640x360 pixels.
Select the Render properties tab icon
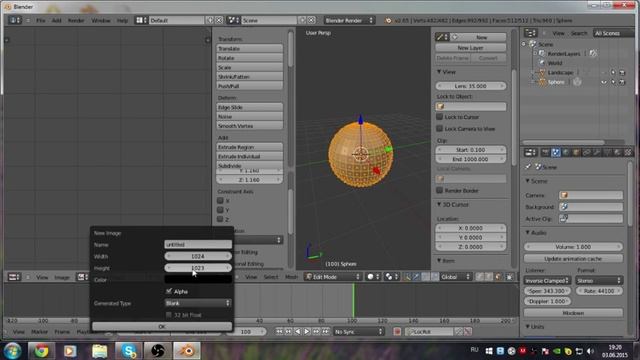[545, 152]
